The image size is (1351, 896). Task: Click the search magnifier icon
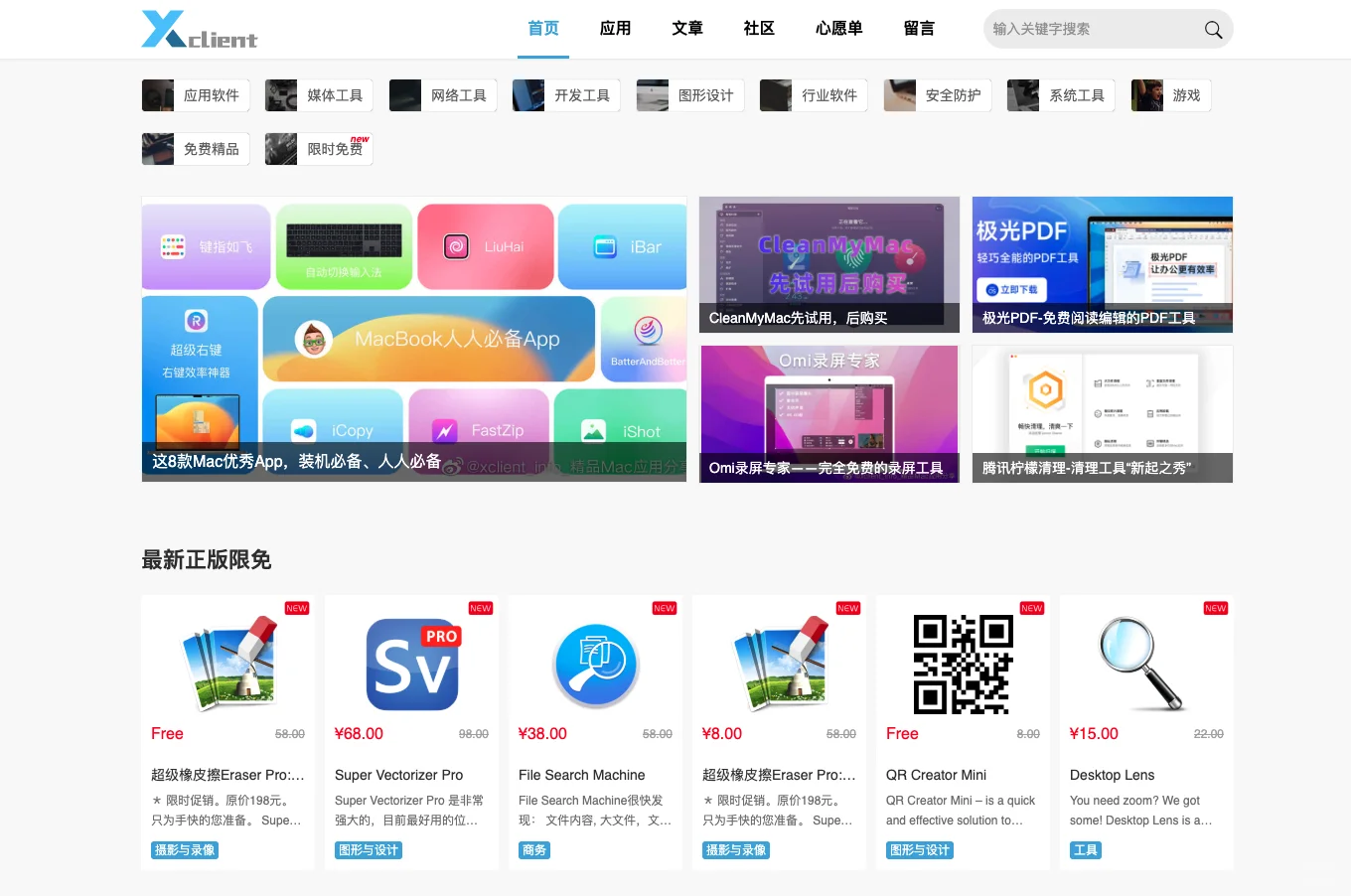[1213, 30]
